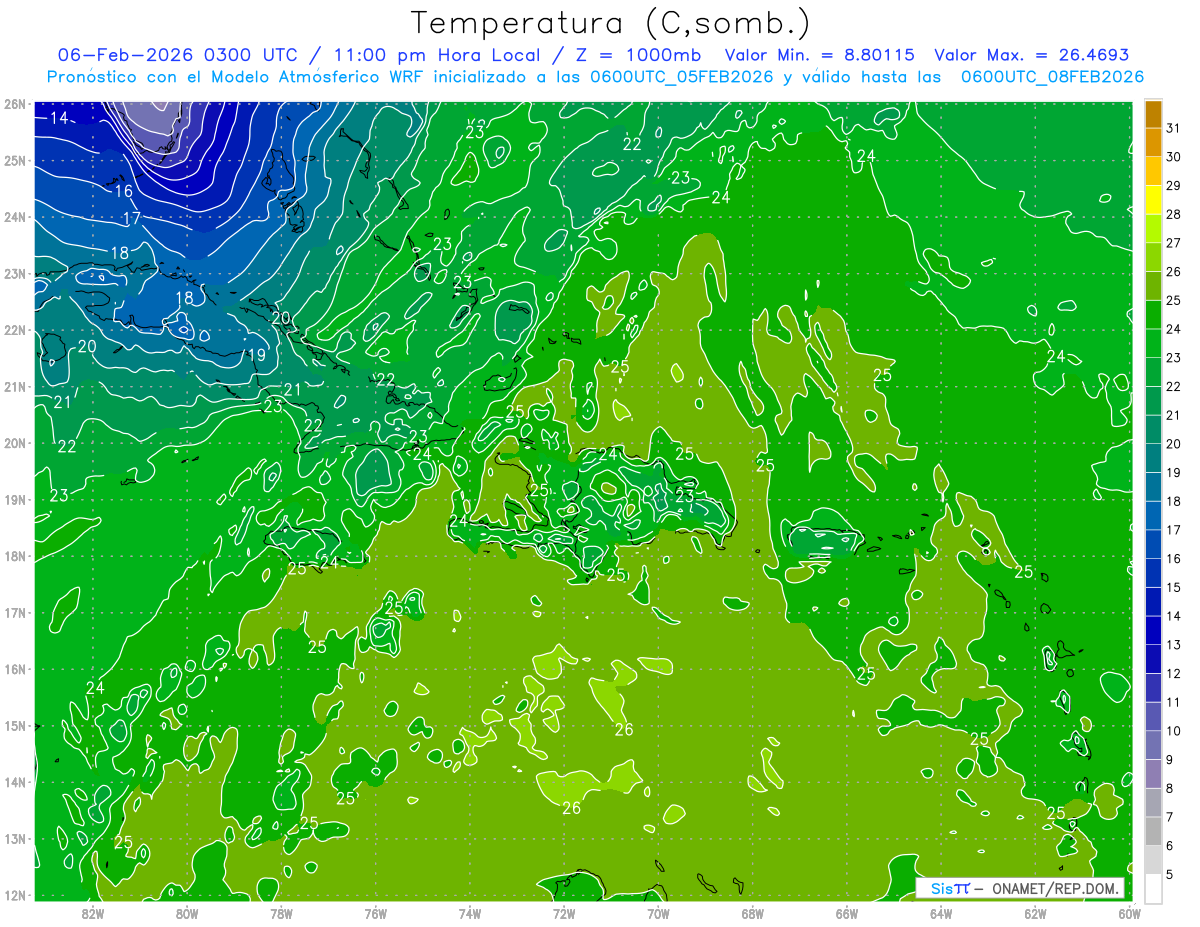Viewport: 1200px width, 927px height.
Task: Pick the gray legend swatch between 6 and 7
Action: pos(1153,832)
